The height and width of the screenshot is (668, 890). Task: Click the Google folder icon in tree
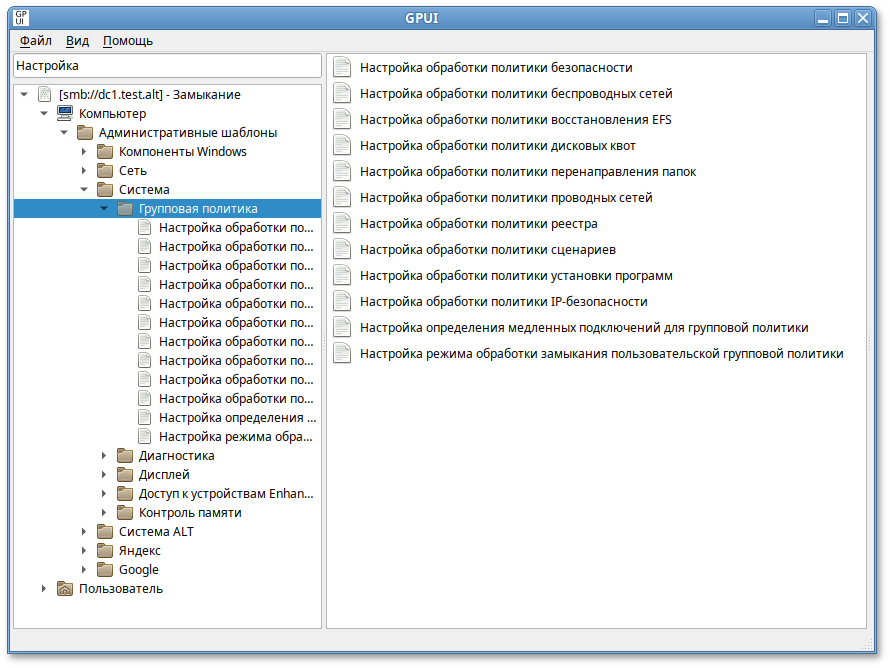coord(104,570)
